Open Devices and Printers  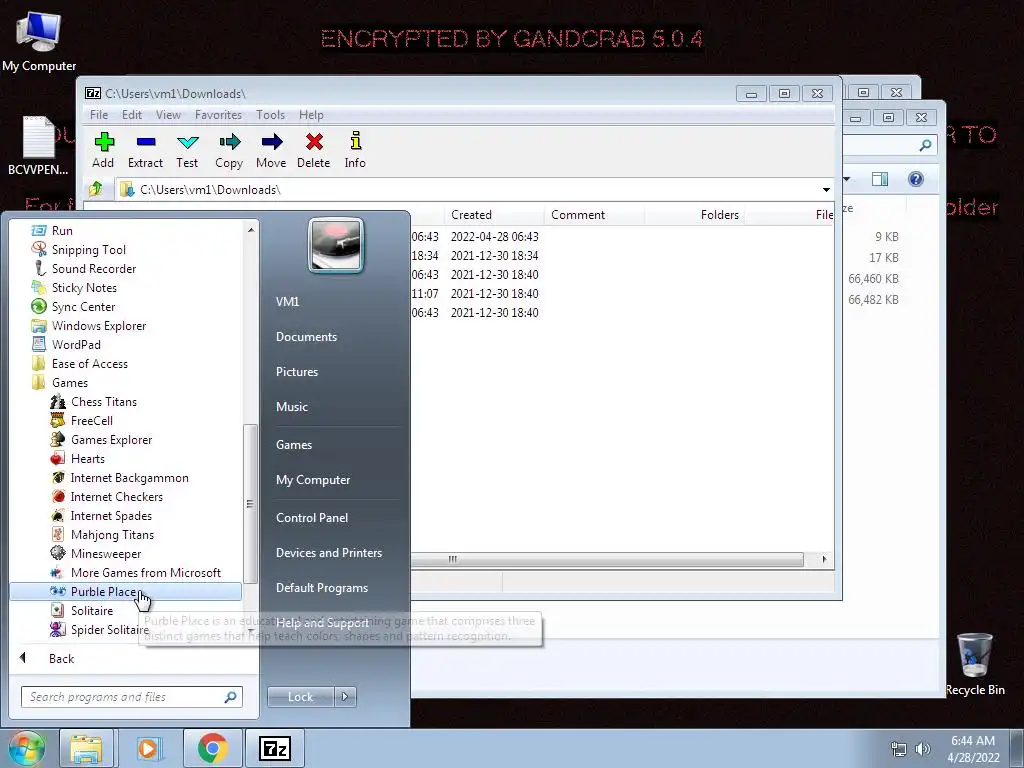328,552
